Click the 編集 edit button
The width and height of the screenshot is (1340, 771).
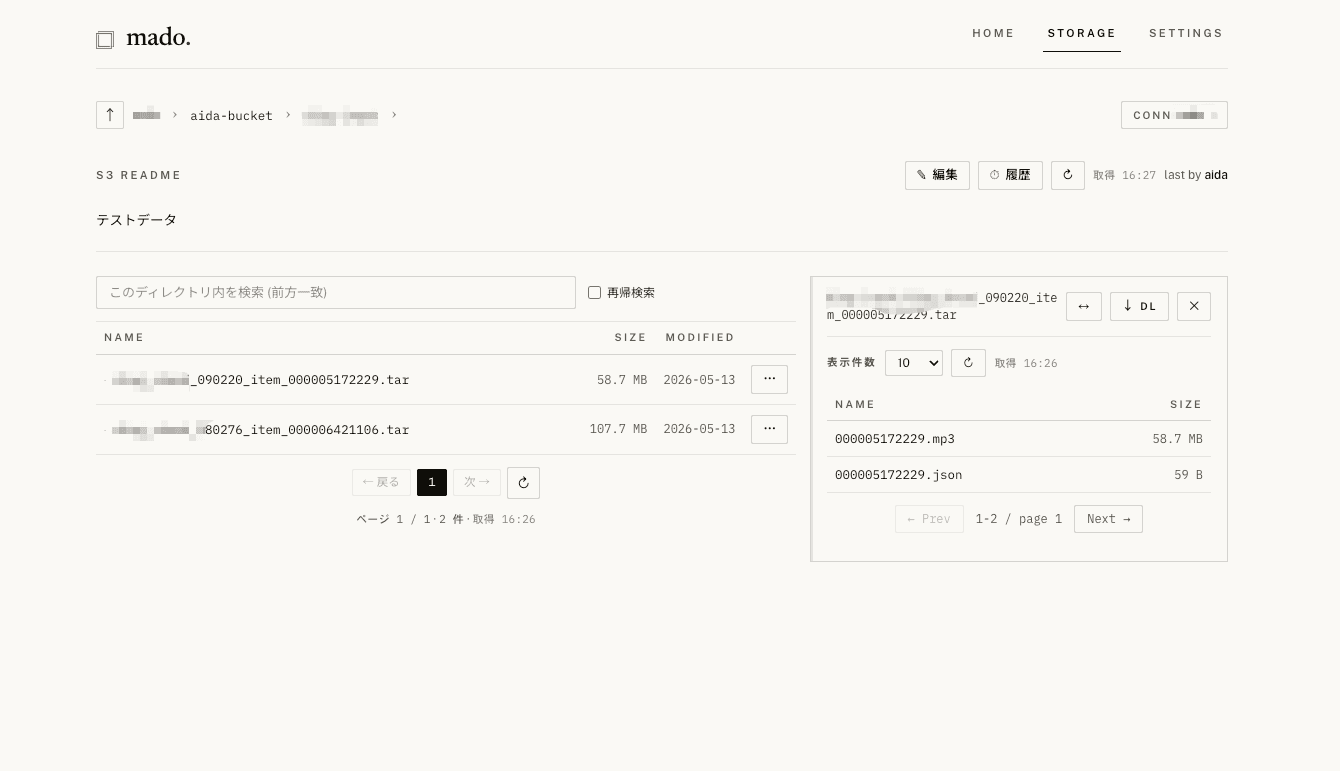point(937,175)
